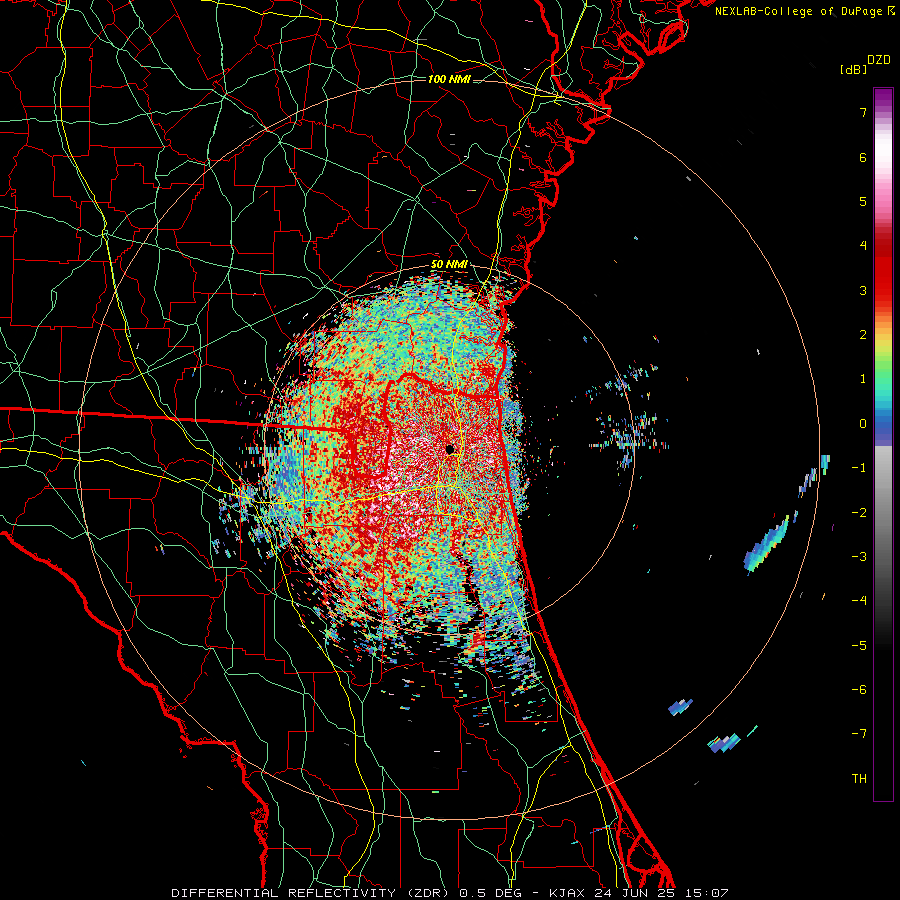Click the 0 value on the color scale
The height and width of the screenshot is (900, 900).
[x=863, y=424]
